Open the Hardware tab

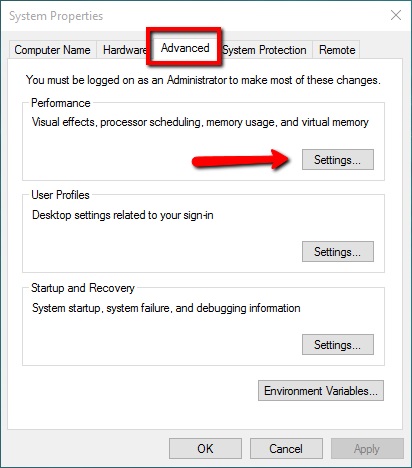click(124, 50)
